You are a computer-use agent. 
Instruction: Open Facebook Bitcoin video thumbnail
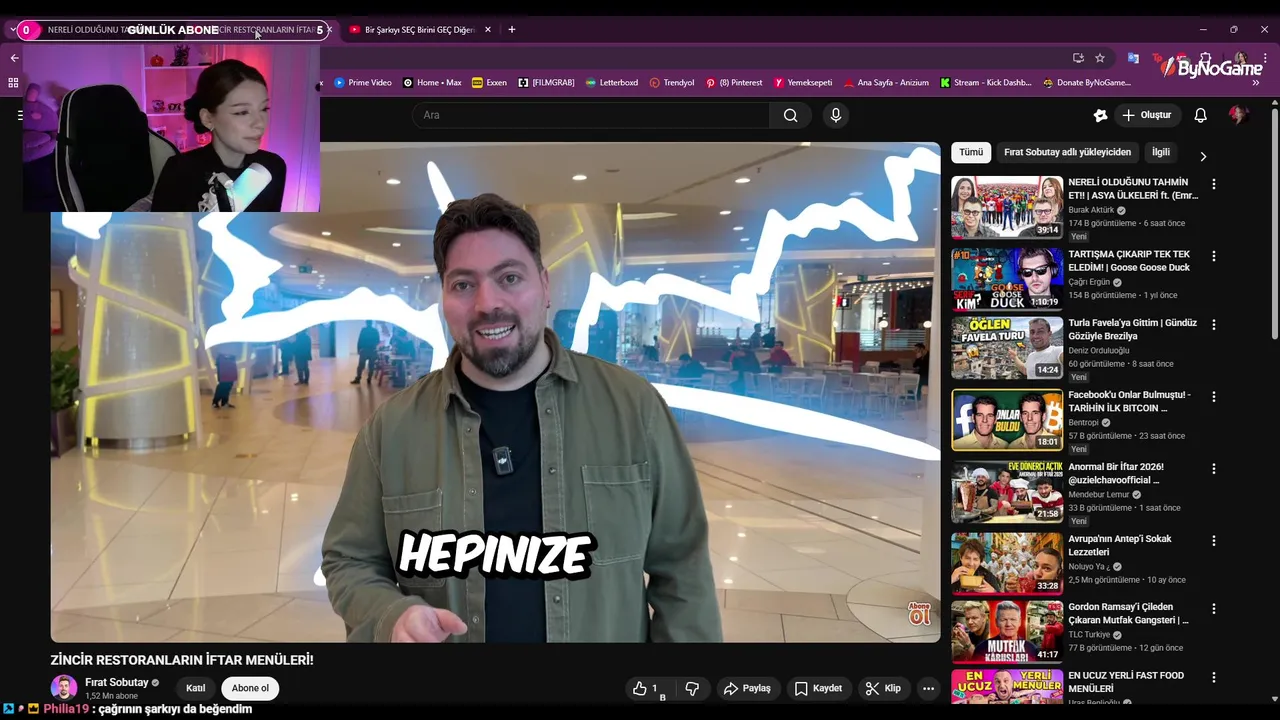[x=1007, y=419]
